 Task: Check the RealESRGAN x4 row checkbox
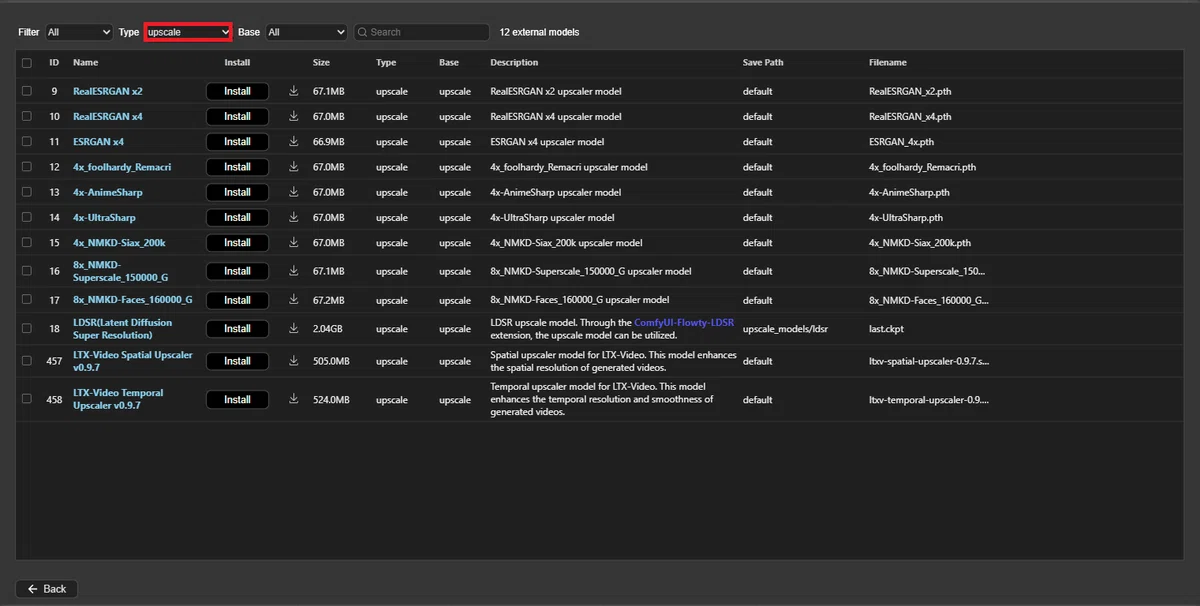[x=27, y=117]
